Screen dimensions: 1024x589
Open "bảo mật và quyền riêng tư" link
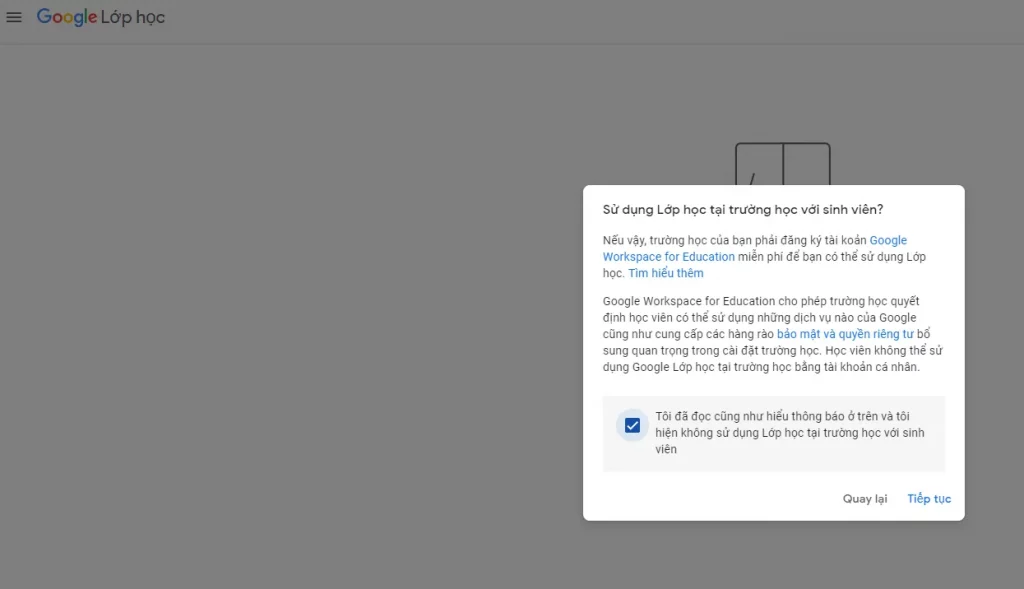[x=845, y=334]
